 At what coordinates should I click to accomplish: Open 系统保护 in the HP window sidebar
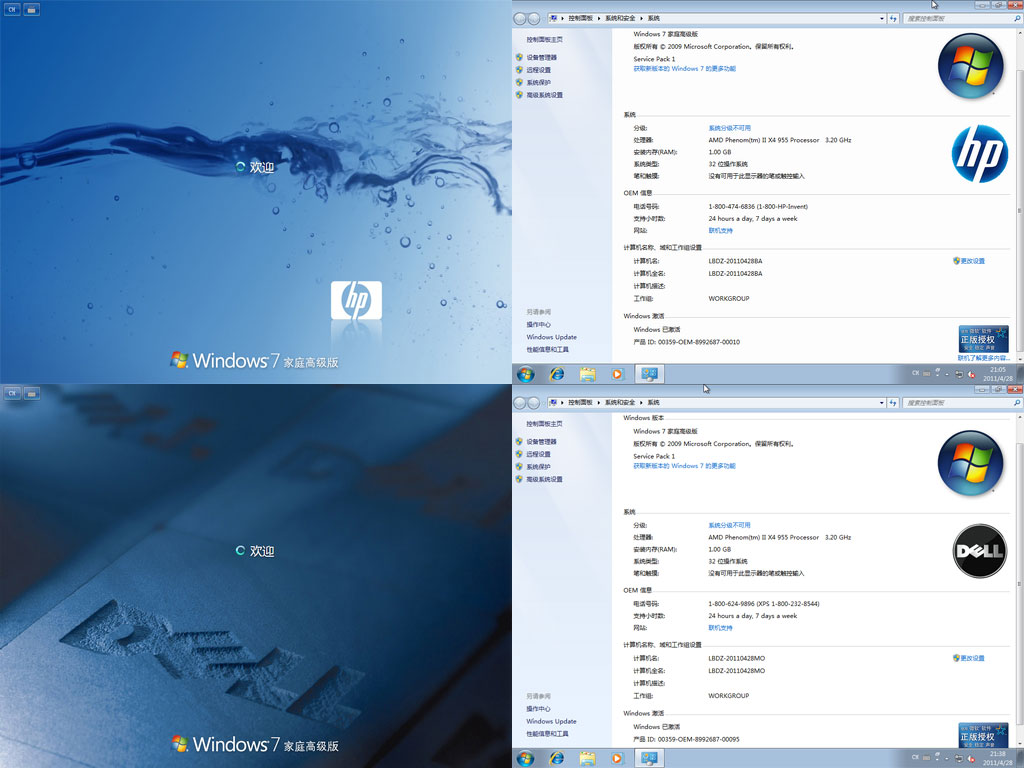(x=538, y=82)
